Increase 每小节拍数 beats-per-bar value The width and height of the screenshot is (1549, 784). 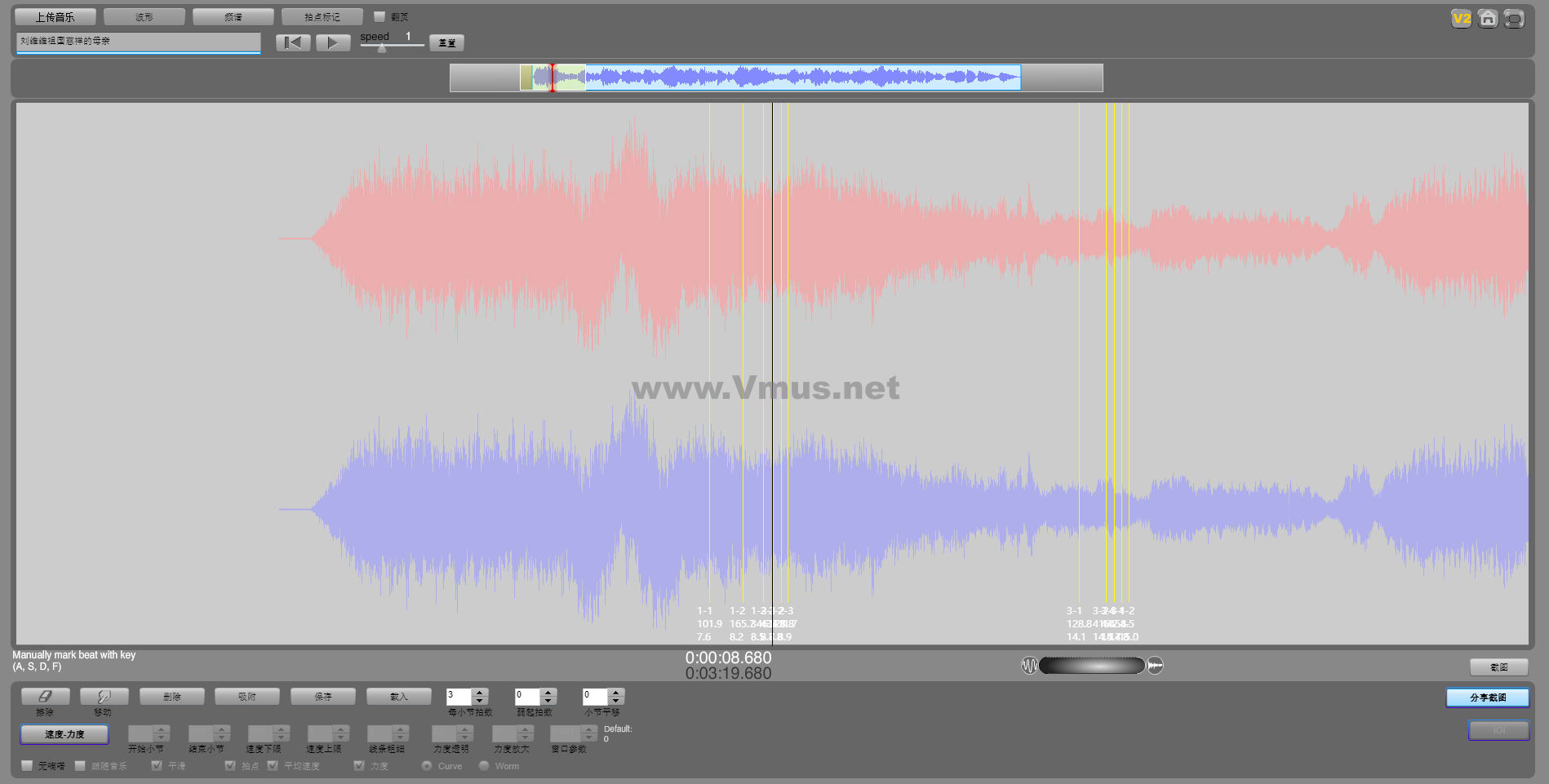tap(480, 693)
